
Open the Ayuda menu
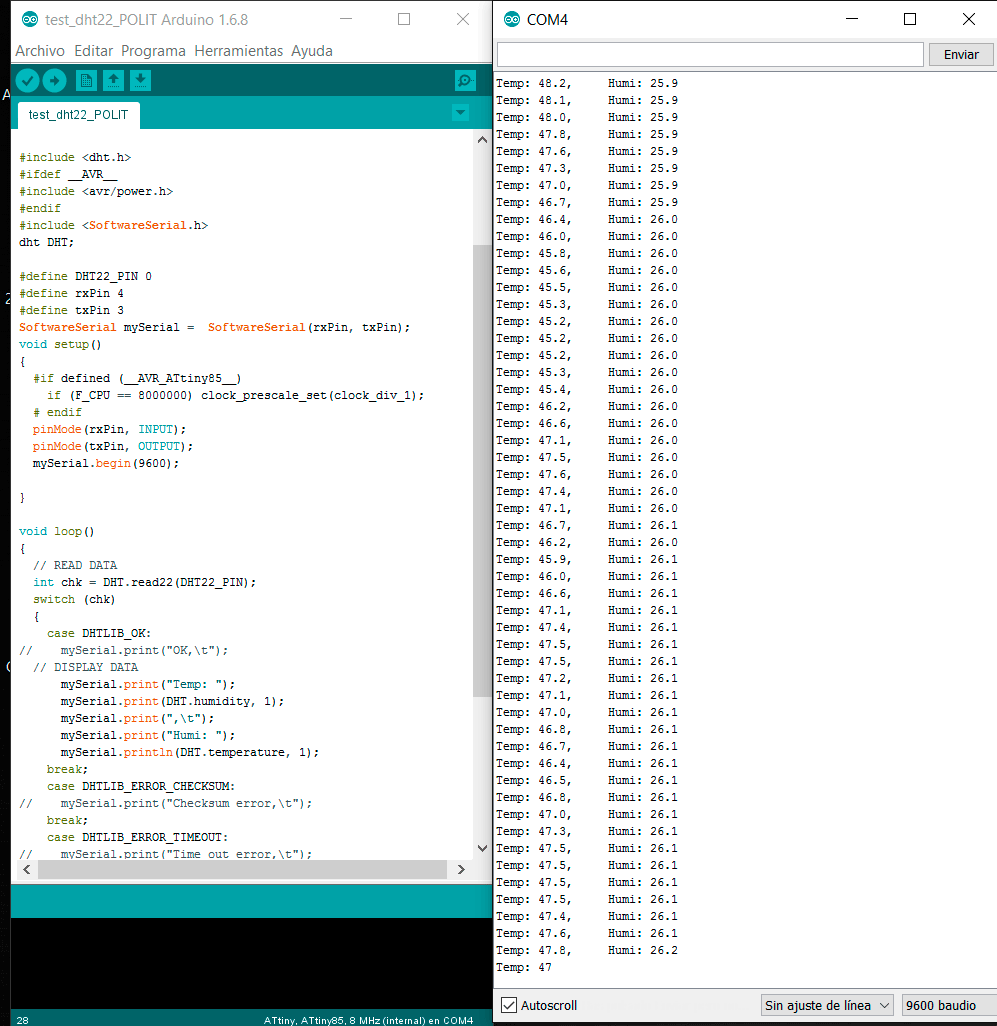[x=311, y=51]
